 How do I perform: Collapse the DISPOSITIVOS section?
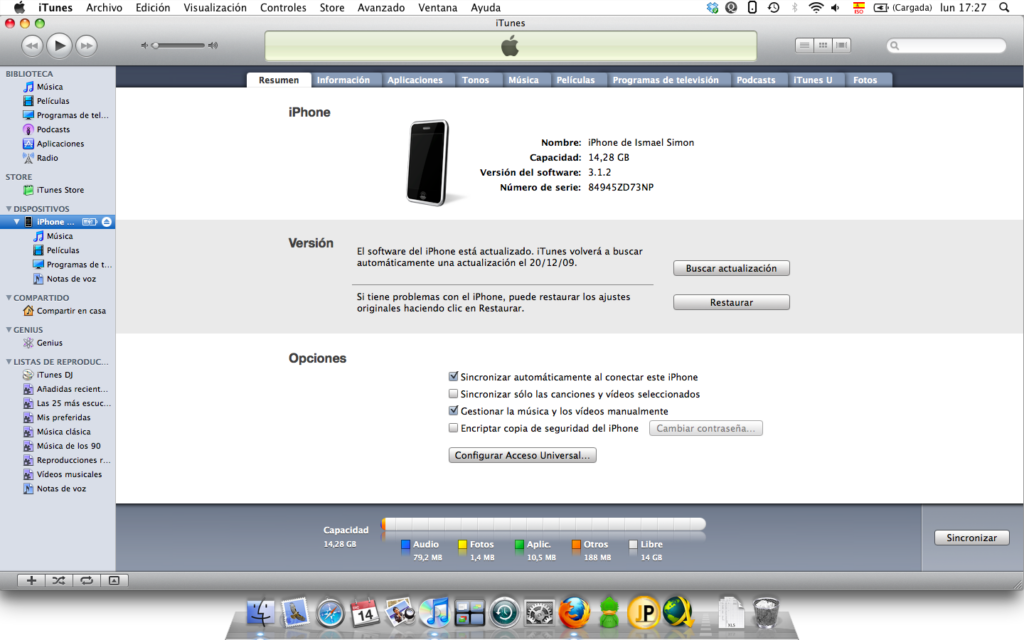[x=8, y=209]
